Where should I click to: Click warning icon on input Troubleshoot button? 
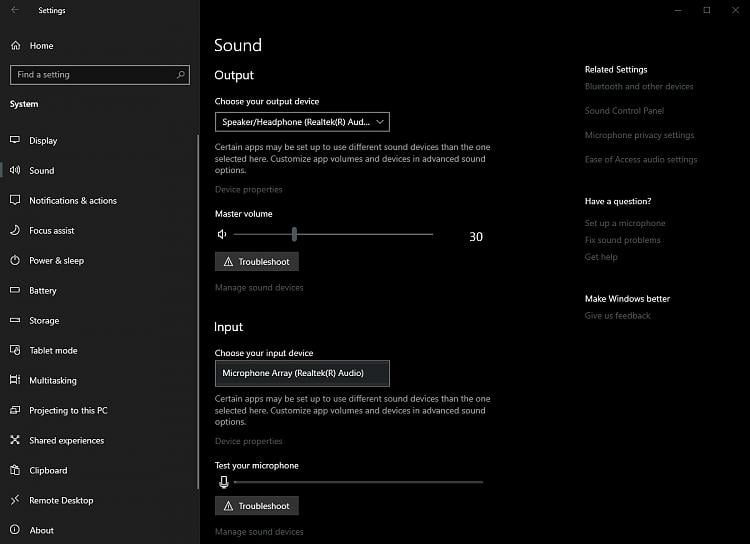228,506
